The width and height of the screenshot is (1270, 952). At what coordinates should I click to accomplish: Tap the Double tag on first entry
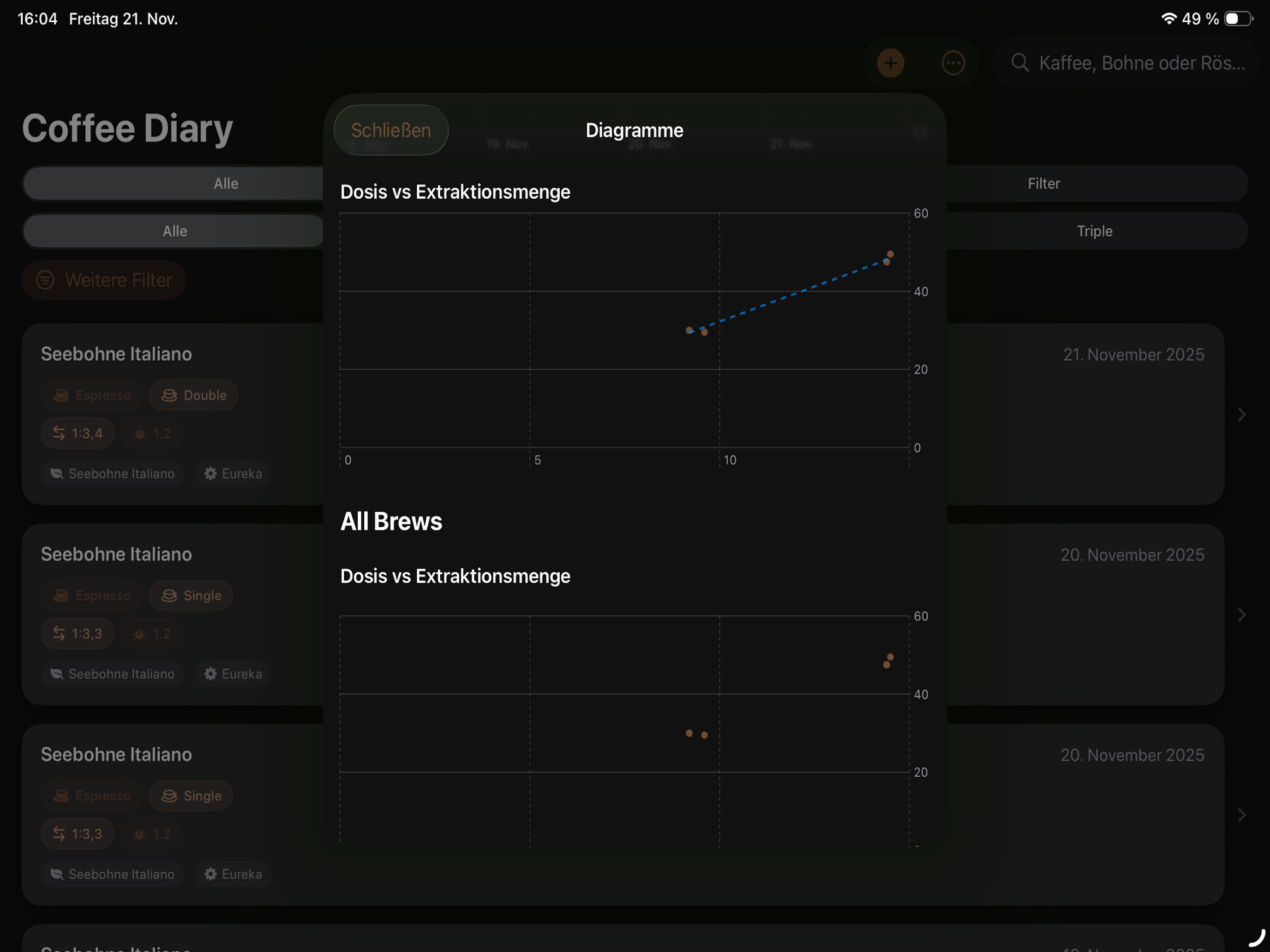(x=193, y=395)
